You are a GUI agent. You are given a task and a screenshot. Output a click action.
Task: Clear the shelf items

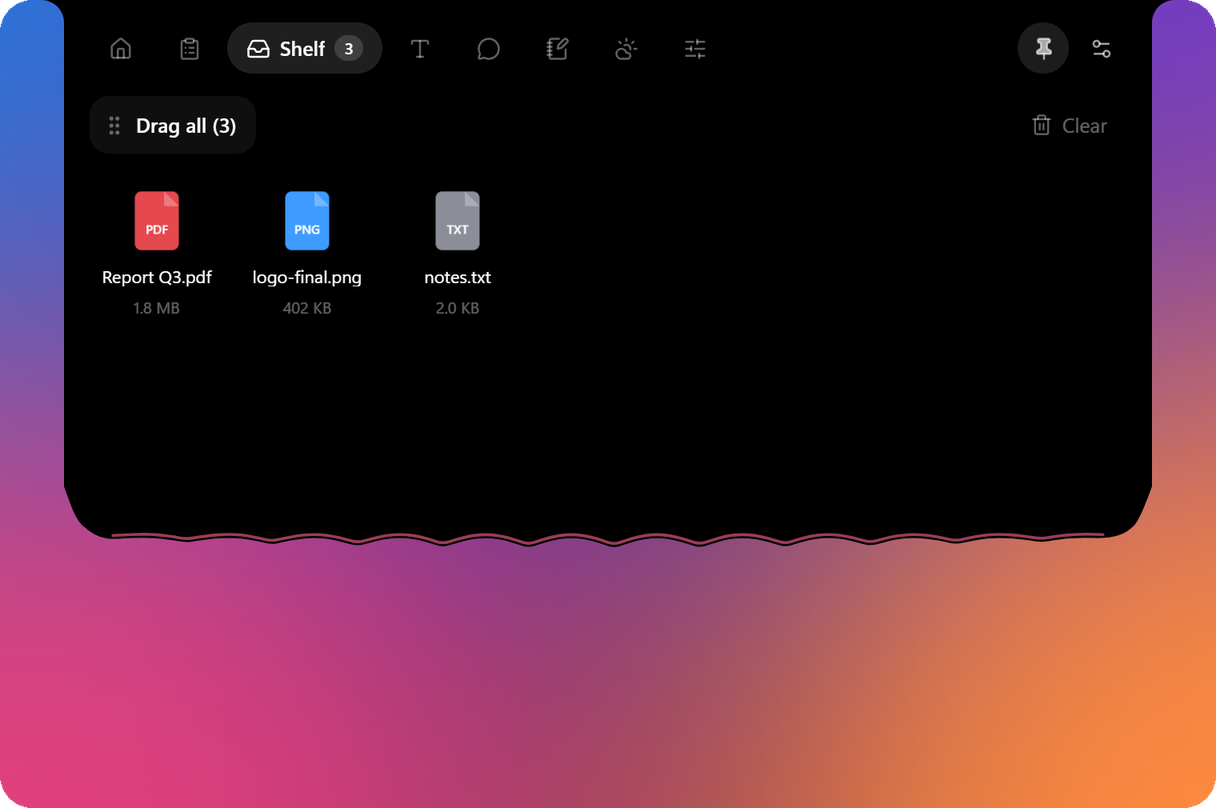(x=1069, y=126)
